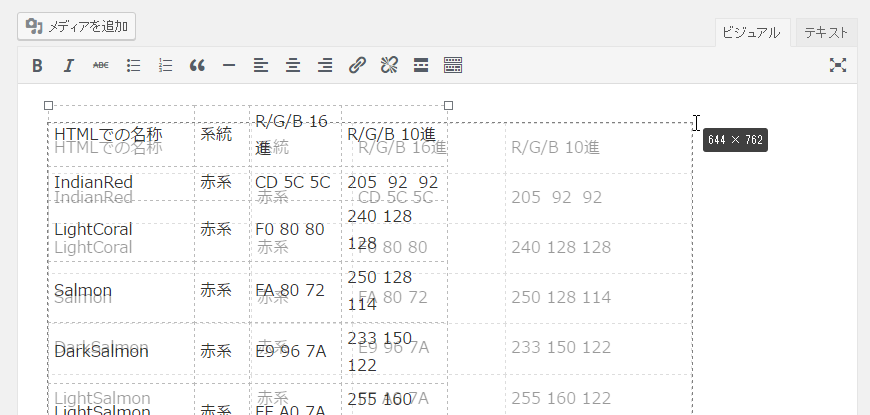
Task: Align text to the right
Action: point(325,66)
